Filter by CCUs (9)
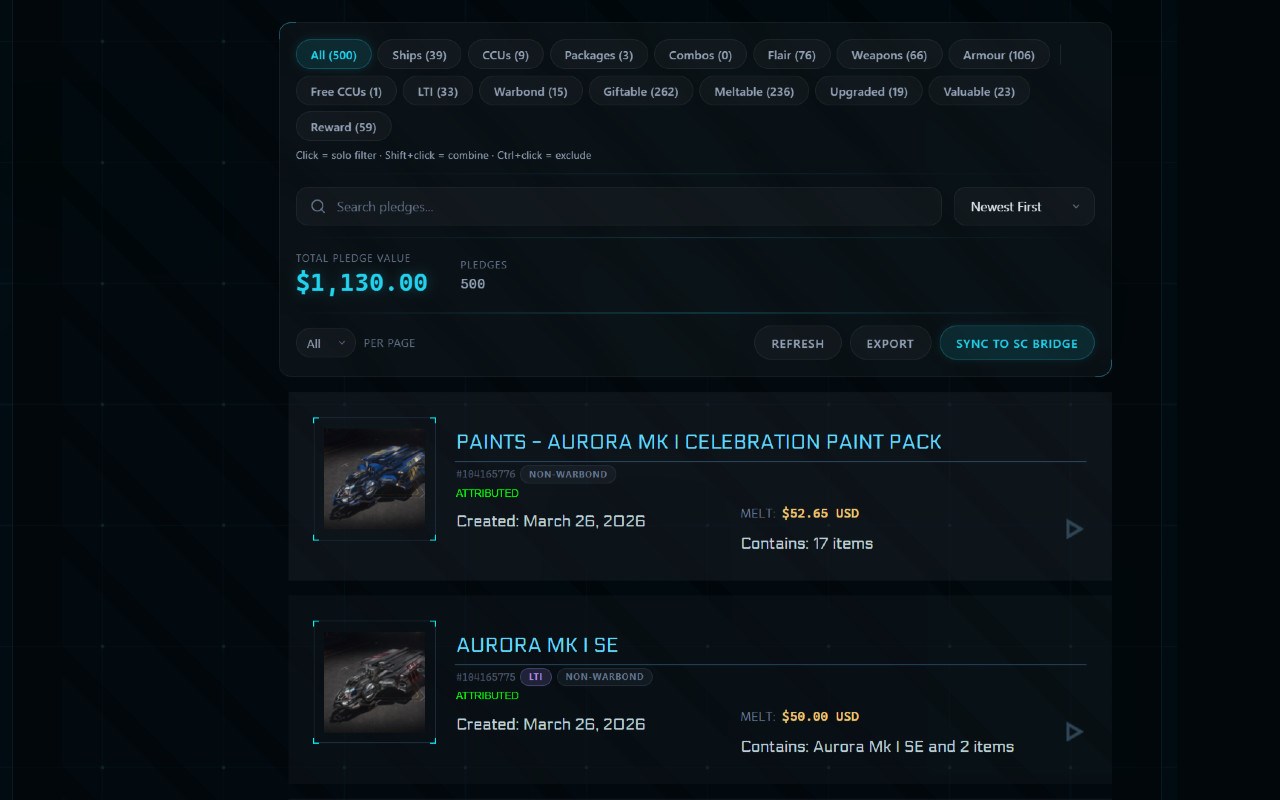This screenshot has height=800, width=1280. (505, 55)
